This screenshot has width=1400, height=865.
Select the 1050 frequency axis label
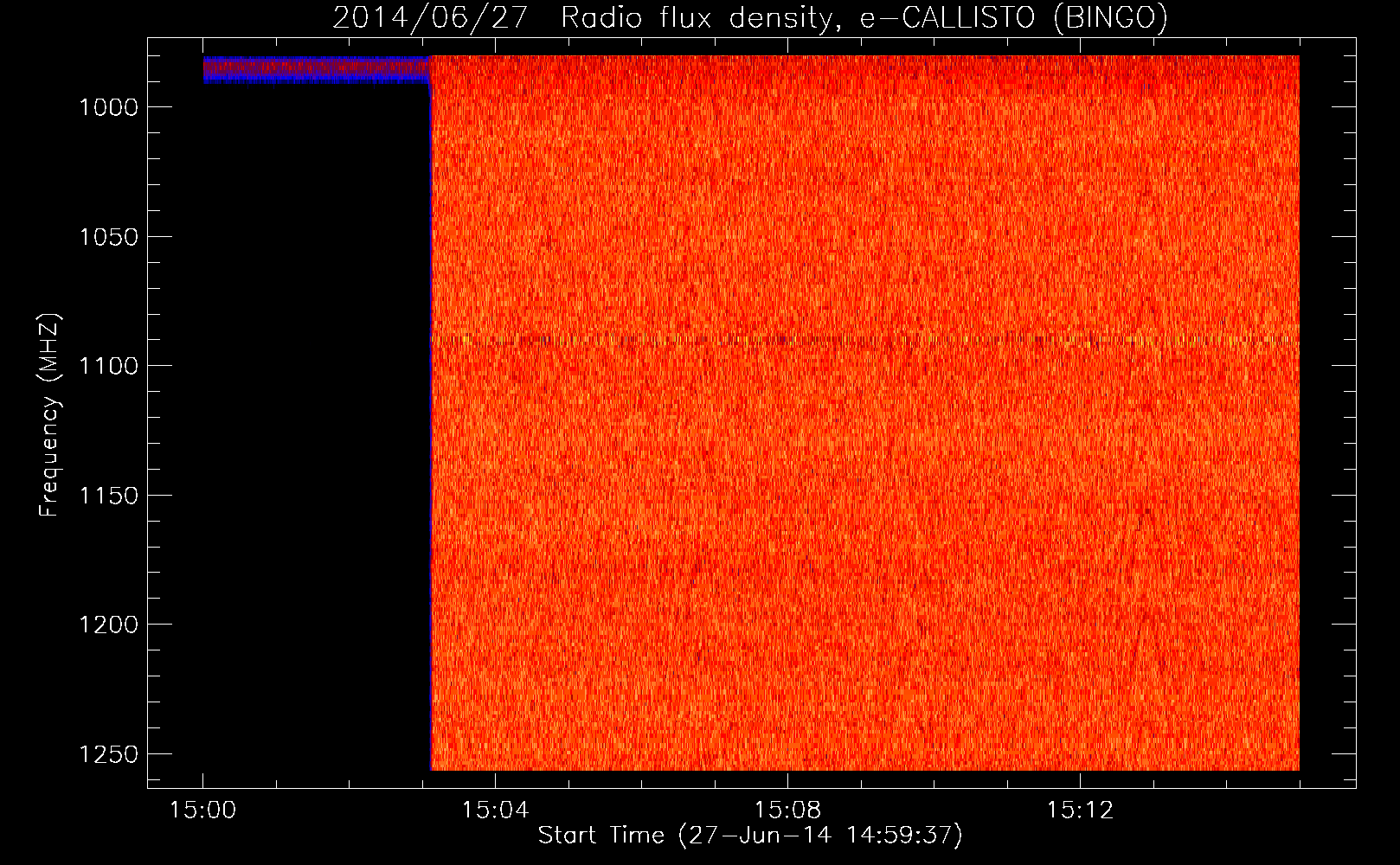pos(108,237)
